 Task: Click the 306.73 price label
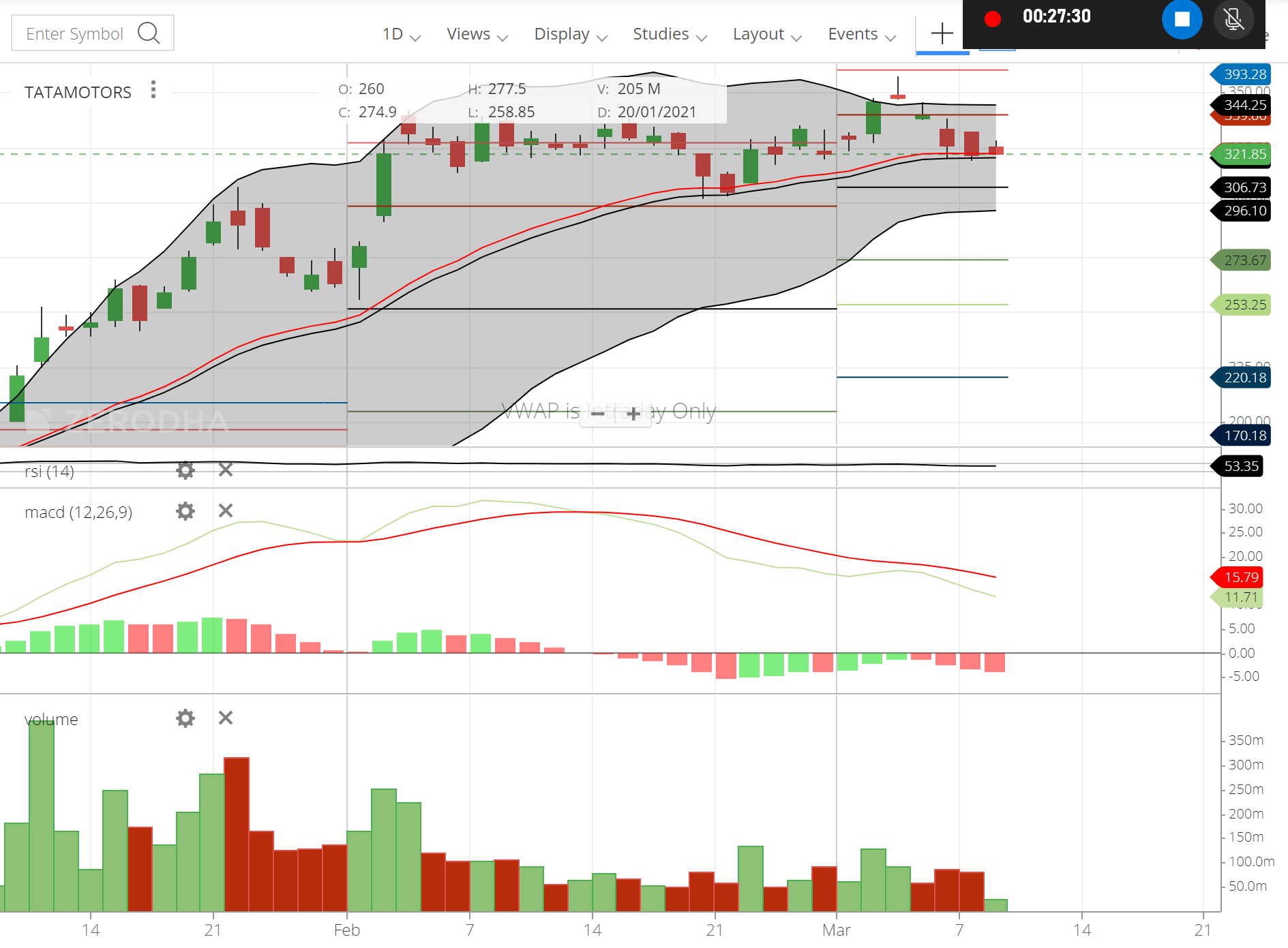point(1240,187)
